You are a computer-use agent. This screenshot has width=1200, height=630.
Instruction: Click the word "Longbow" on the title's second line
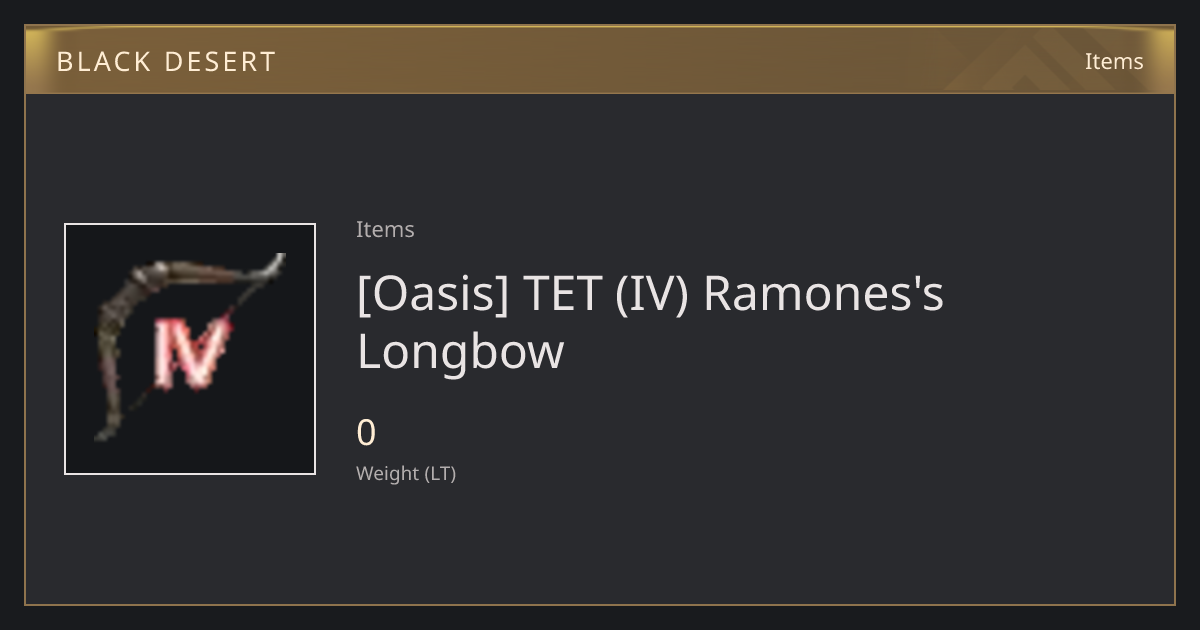[461, 351]
